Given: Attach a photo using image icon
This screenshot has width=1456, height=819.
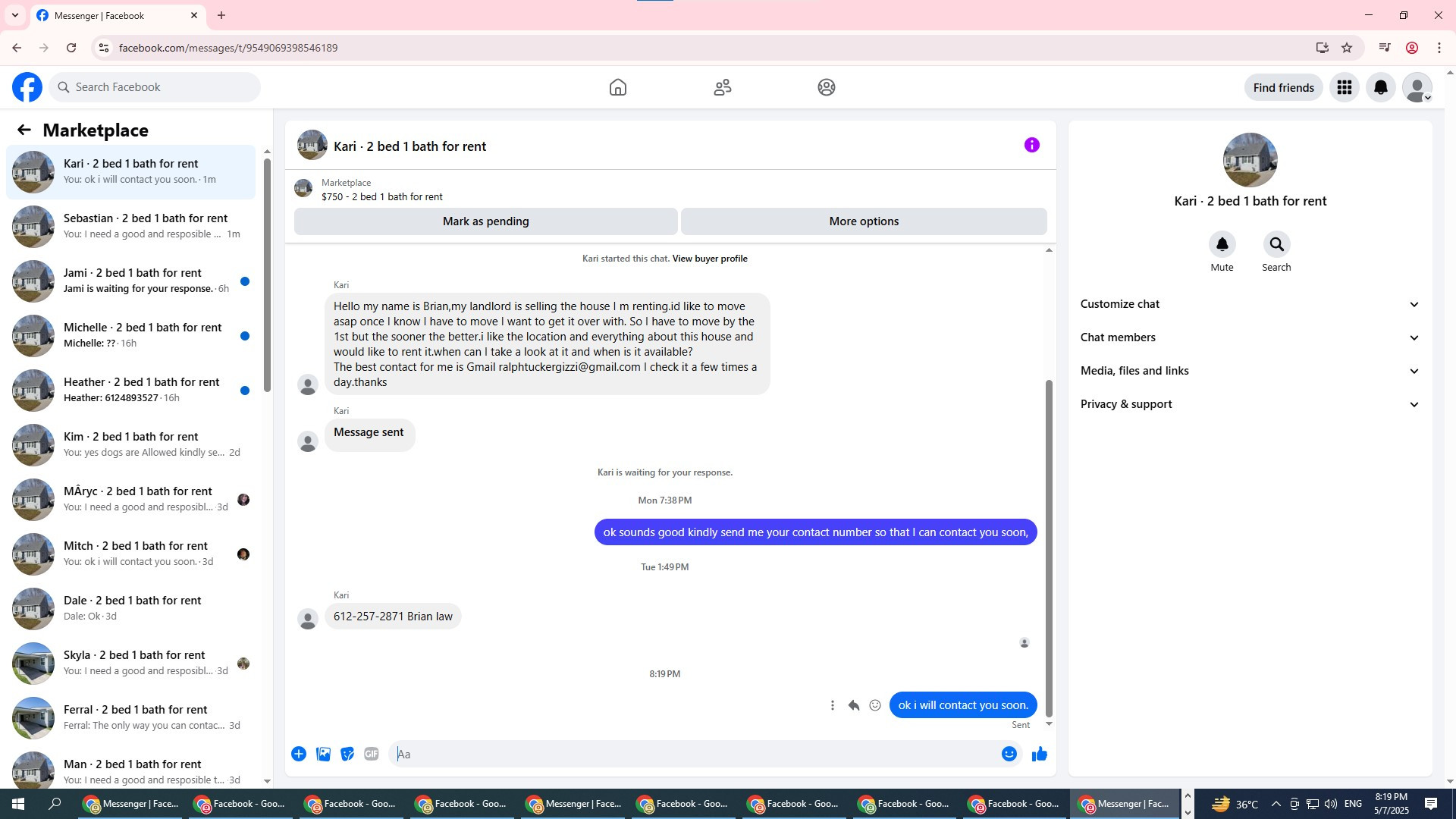Looking at the screenshot, I should (x=323, y=754).
